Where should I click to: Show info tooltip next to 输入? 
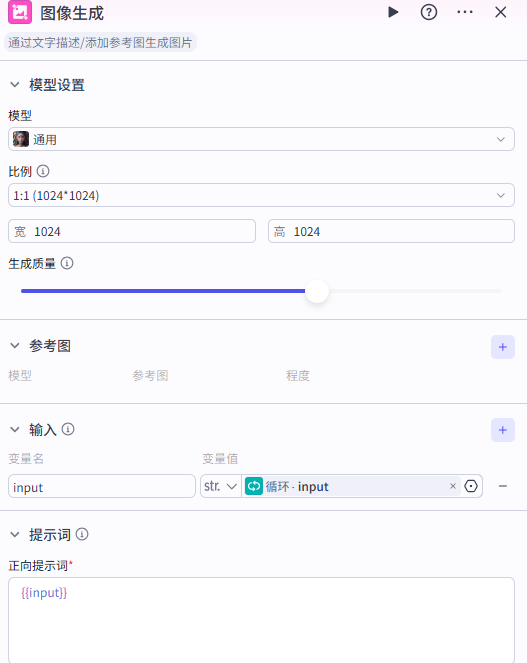(68, 429)
